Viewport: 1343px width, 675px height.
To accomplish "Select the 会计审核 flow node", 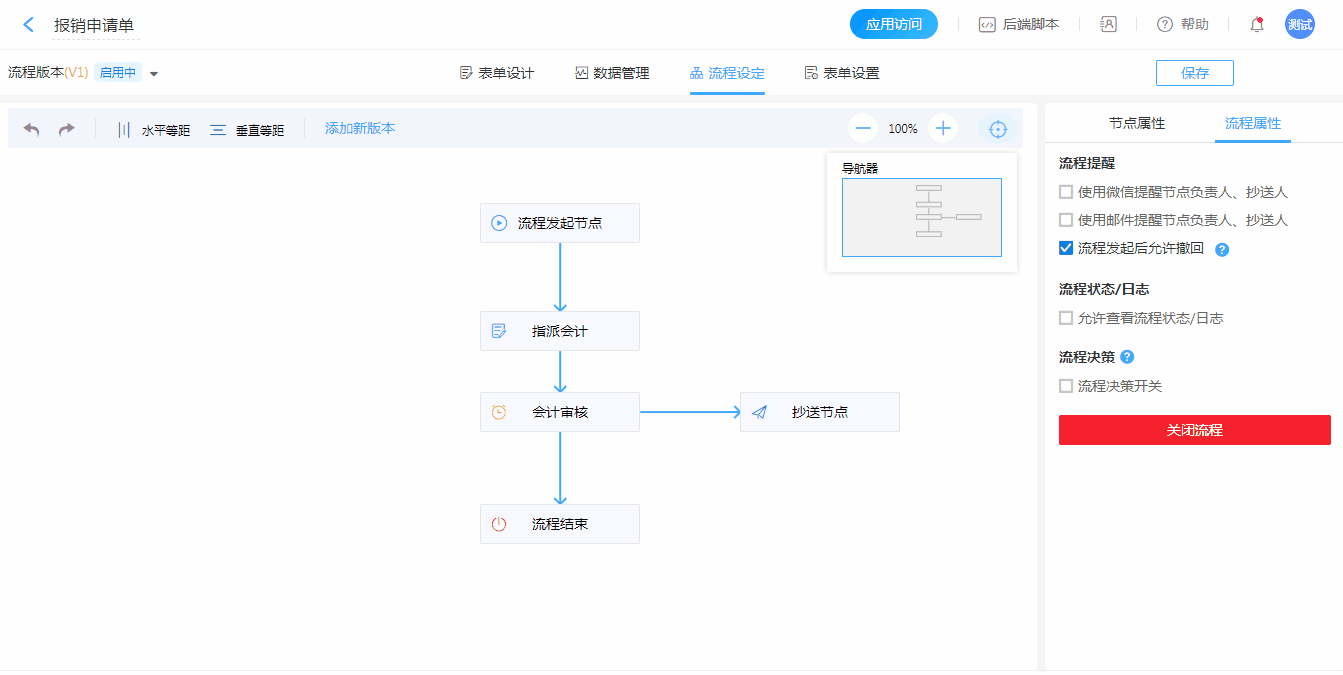I will (x=559, y=412).
